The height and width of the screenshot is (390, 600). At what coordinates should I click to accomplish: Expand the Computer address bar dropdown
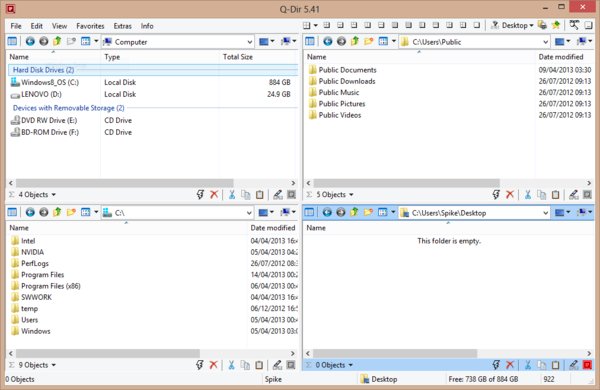(x=249, y=42)
